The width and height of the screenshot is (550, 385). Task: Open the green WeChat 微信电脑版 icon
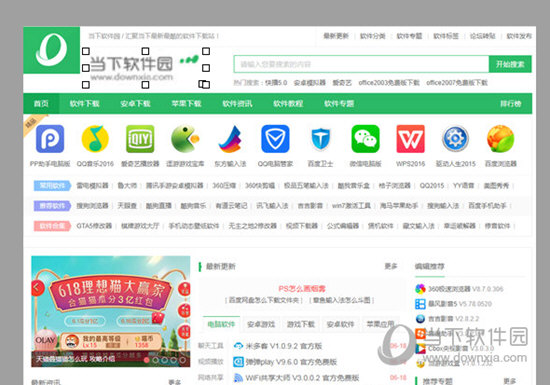coord(365,139)
